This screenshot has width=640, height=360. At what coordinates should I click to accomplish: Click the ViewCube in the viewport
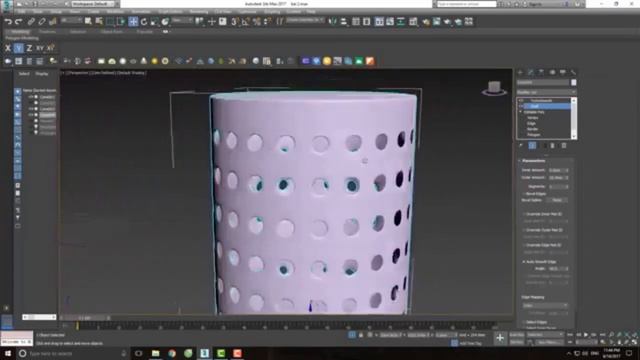(494, 88)
